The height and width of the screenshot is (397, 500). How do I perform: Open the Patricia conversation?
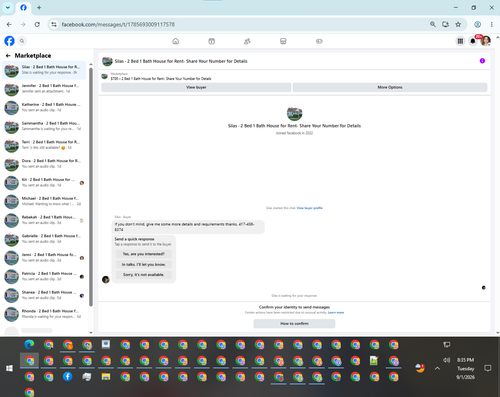pyautogui.click(x=44, y=276)
